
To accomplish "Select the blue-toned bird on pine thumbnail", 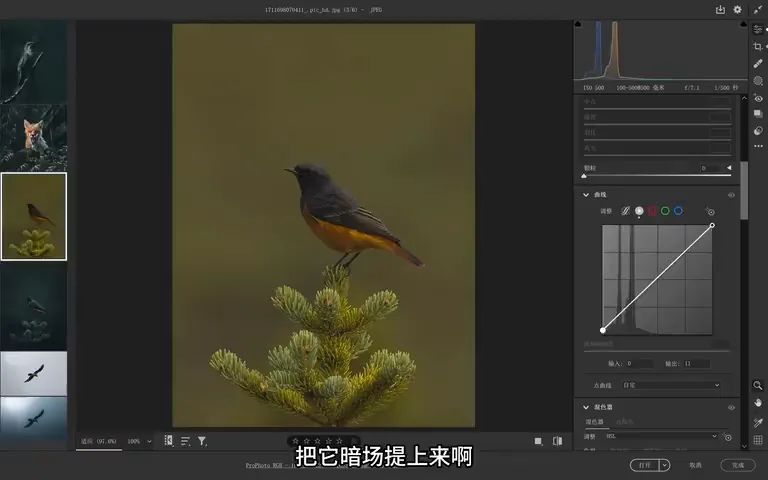I will coord(33,306).
